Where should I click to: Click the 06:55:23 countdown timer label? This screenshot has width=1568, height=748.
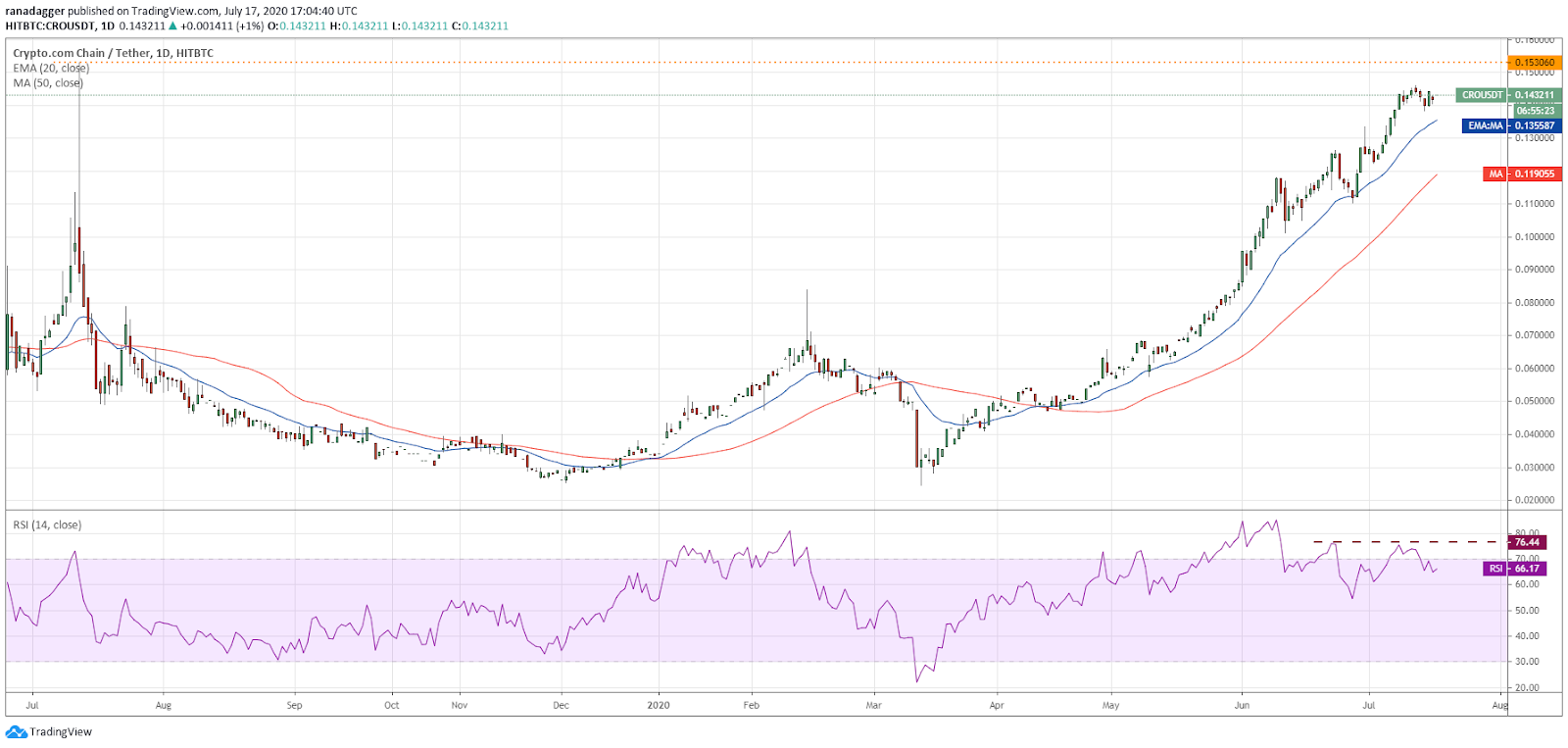[x=1536, y=110]
